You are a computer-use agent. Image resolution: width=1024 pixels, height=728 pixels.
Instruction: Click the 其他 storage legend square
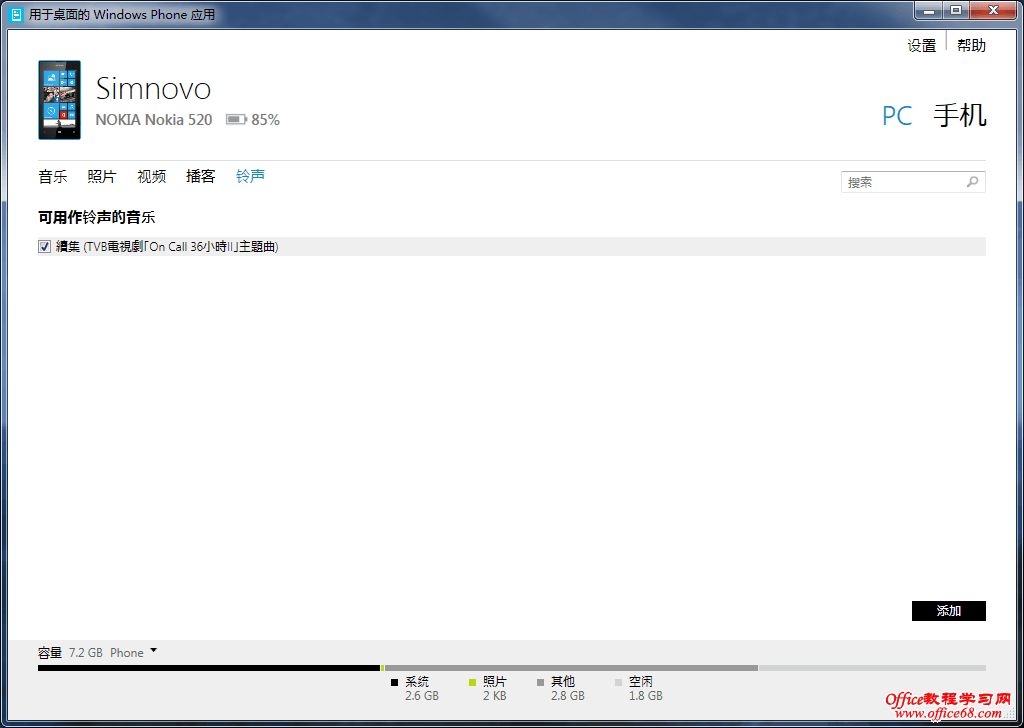[541, 681]
